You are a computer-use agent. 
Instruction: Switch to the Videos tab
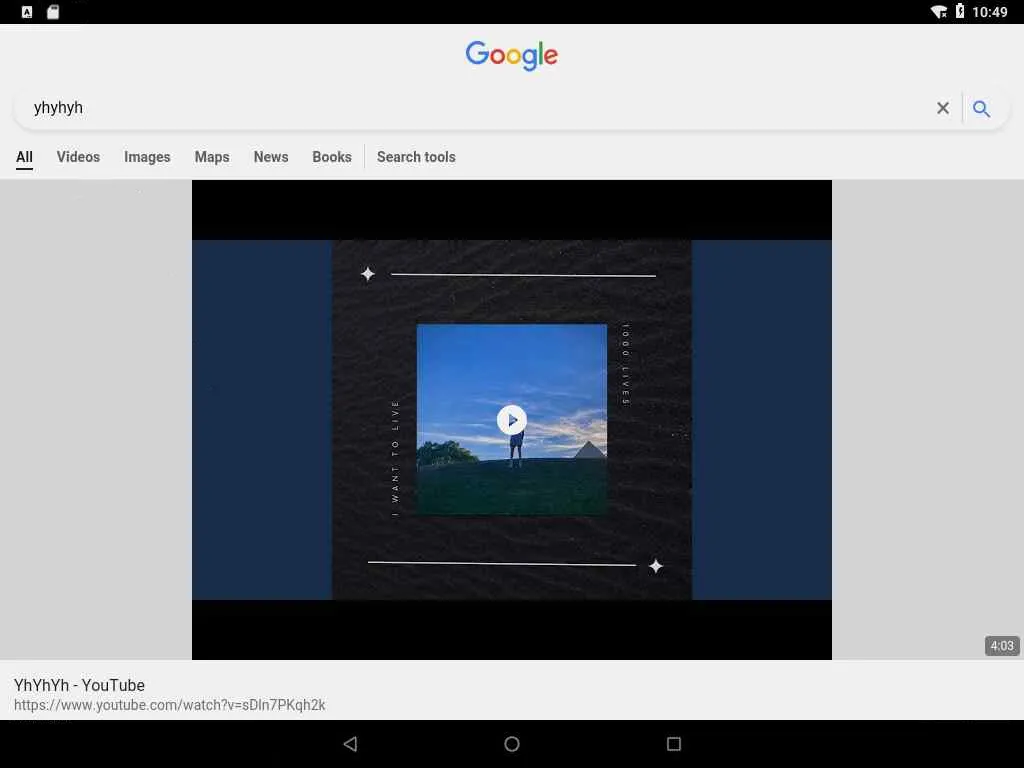point(78,157)
